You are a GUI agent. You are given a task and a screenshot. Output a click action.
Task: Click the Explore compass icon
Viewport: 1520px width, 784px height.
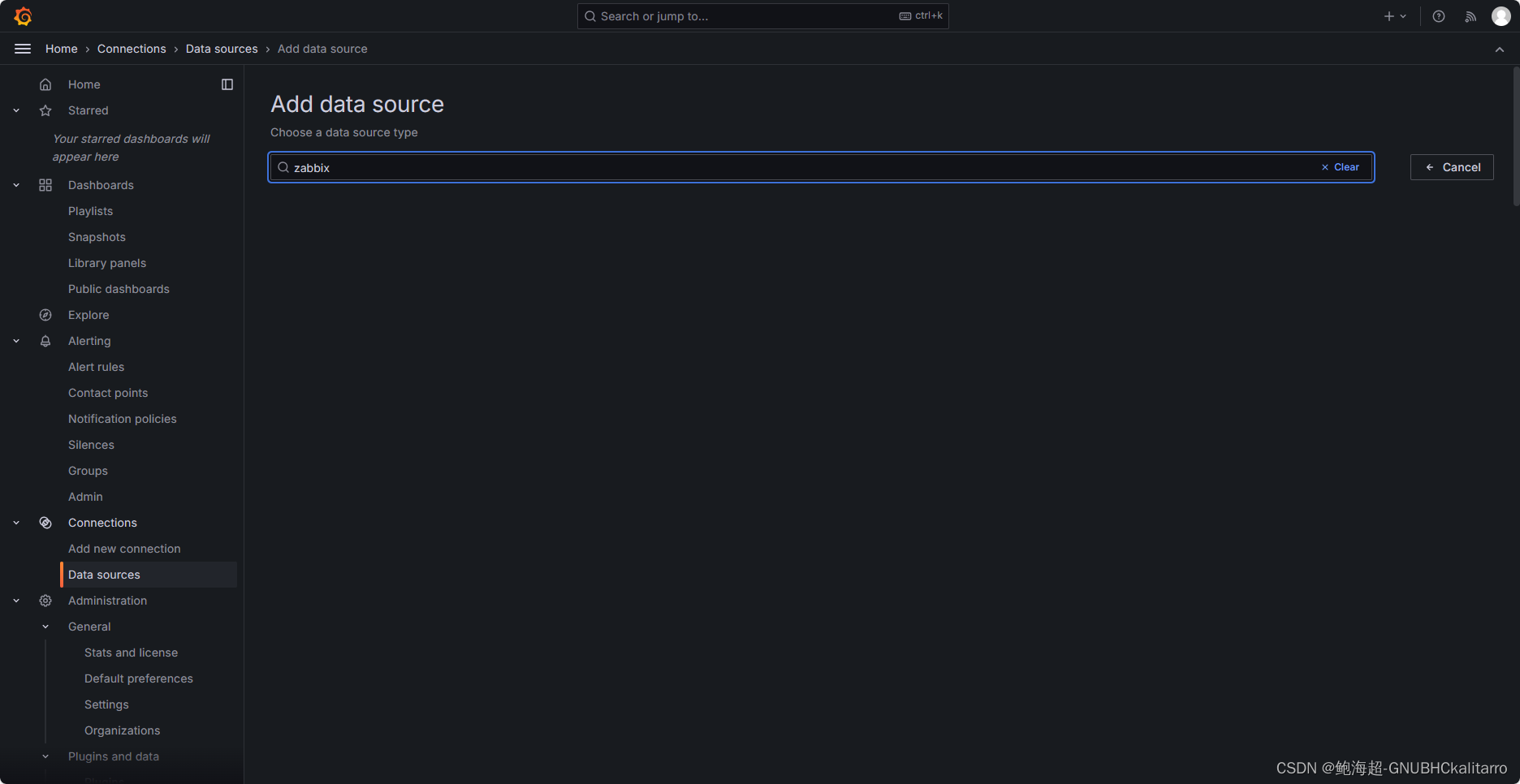[45, 315]
